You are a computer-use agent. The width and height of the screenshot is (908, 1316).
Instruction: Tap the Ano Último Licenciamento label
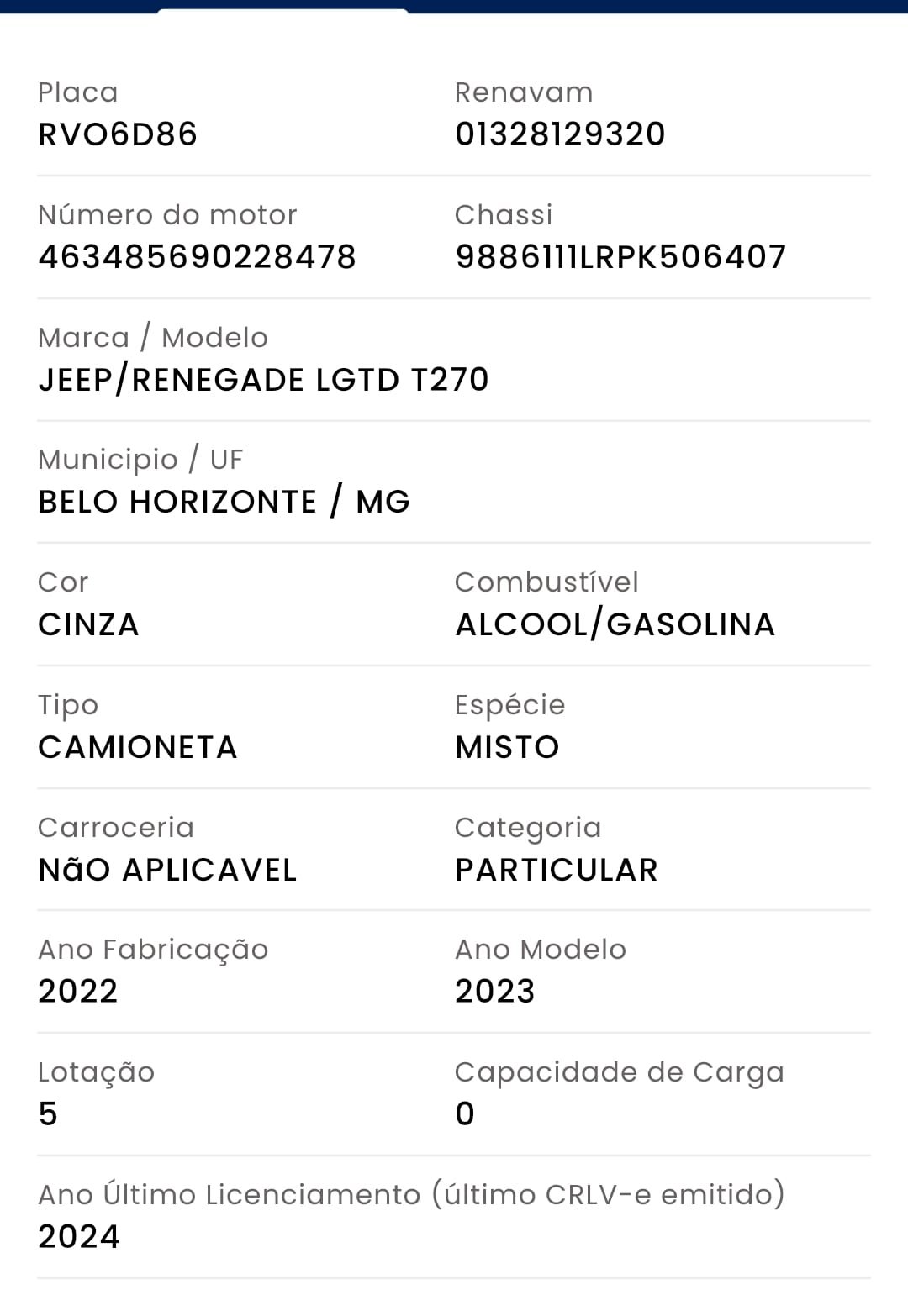[x=411, y=1194]
